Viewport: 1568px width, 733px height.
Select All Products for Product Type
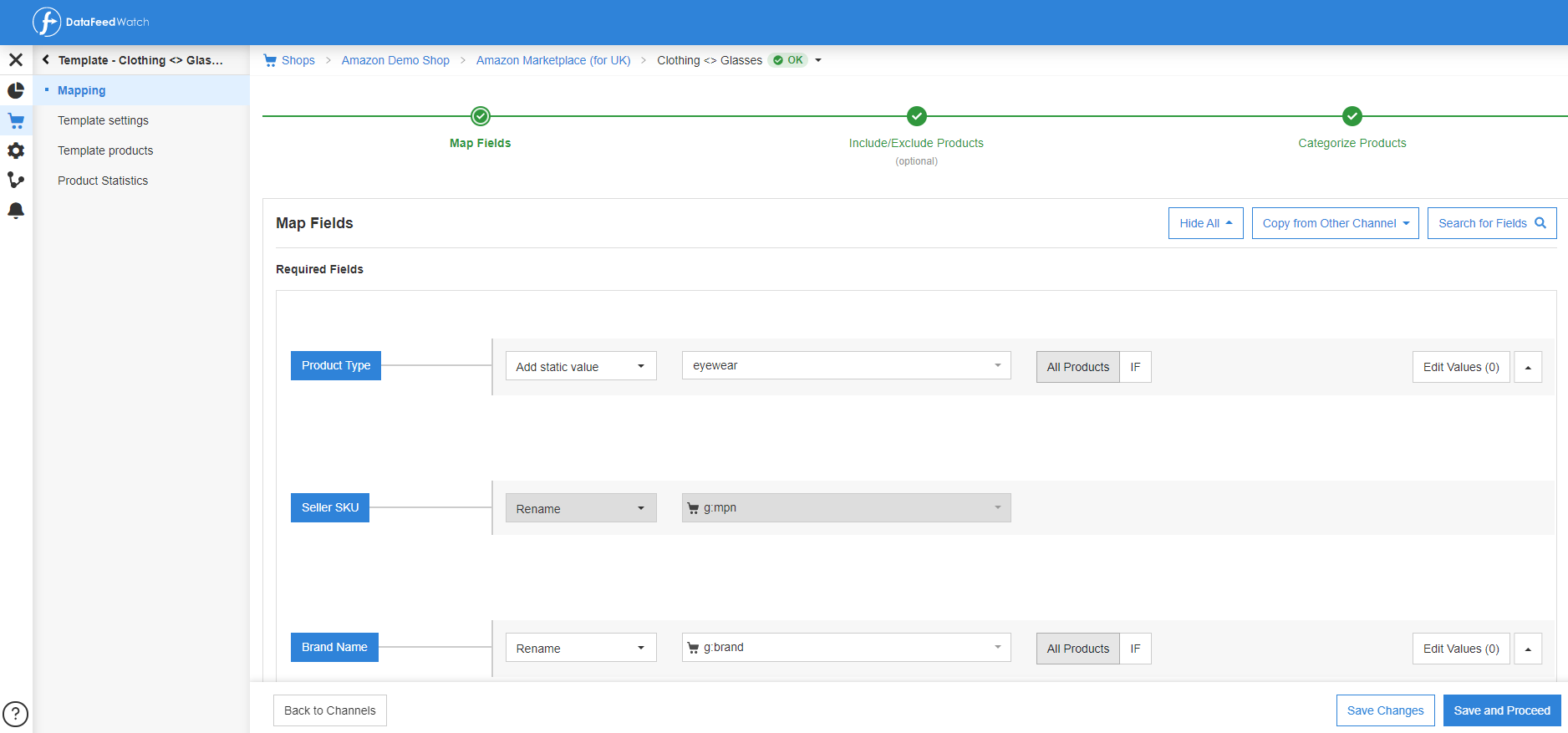(1078, 367)
